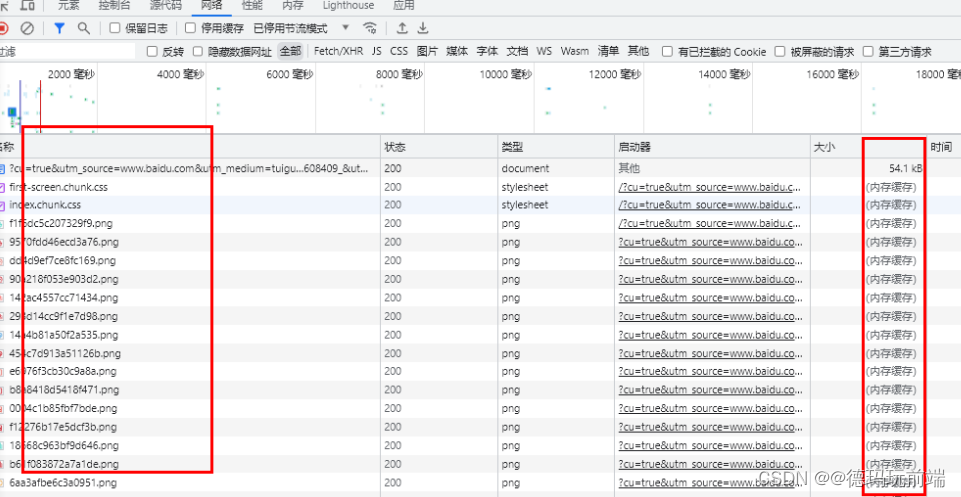Open the 内存 tab

coord(292,6)
